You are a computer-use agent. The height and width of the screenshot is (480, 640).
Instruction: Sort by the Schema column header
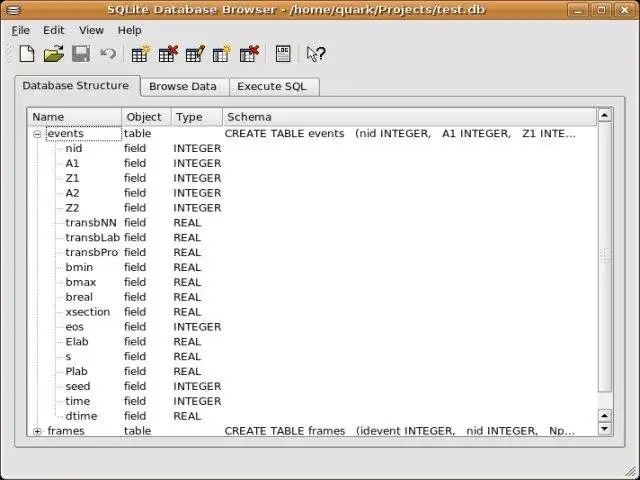click(409, 117)
